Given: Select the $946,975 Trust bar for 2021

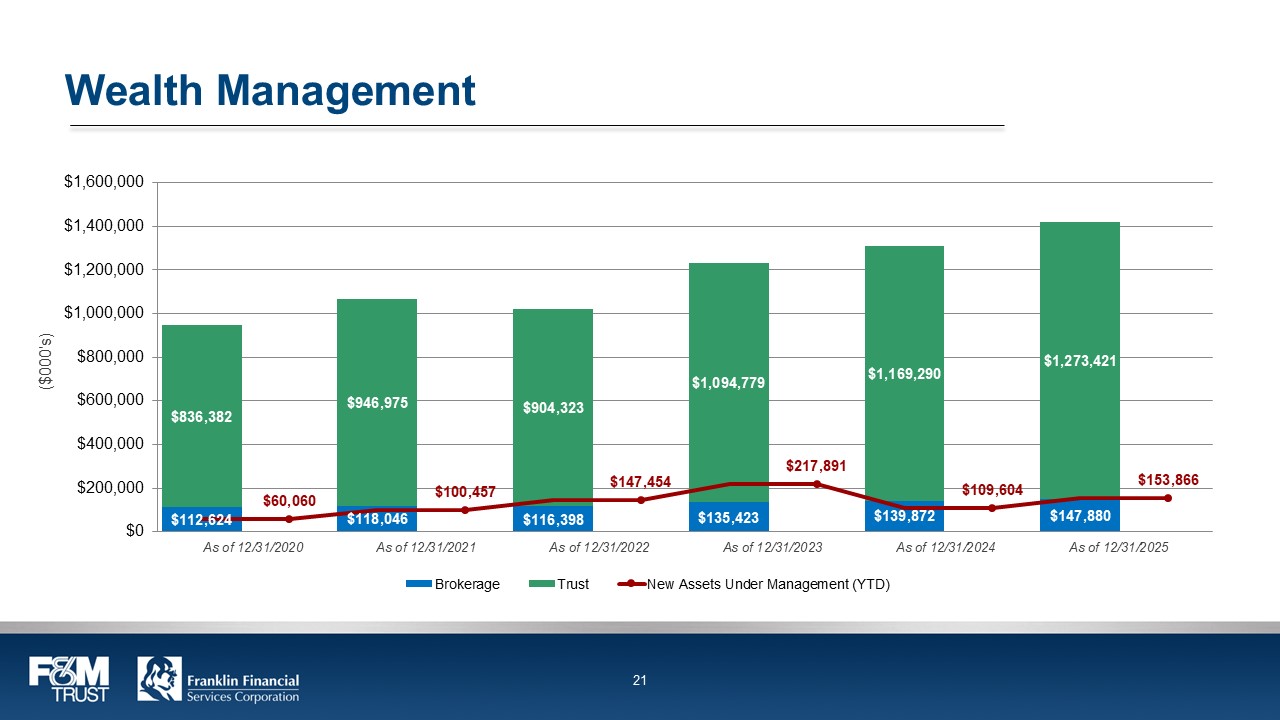Looking at the screenshot, I should pyautogui.click(x=377, y=402).
